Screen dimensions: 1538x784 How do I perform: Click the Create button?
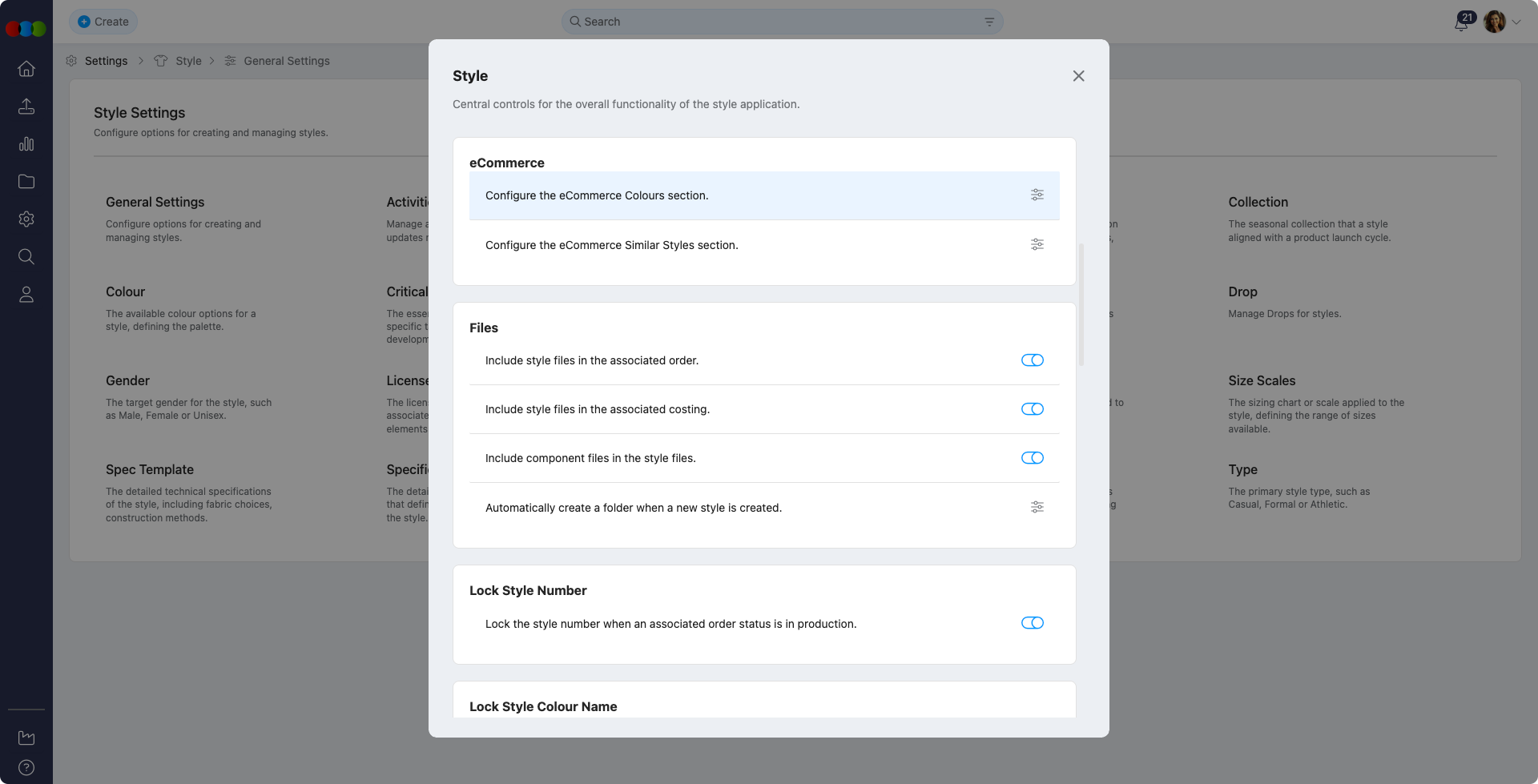coord(103,22)
